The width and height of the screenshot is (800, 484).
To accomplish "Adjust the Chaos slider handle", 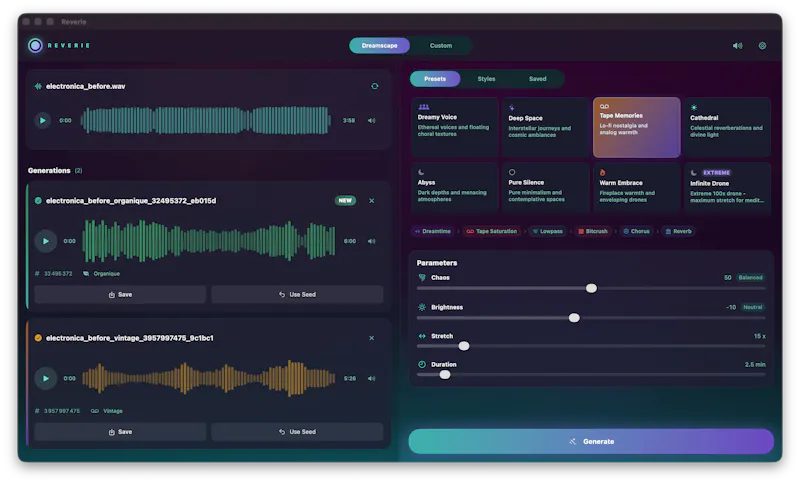I will 591,288.
